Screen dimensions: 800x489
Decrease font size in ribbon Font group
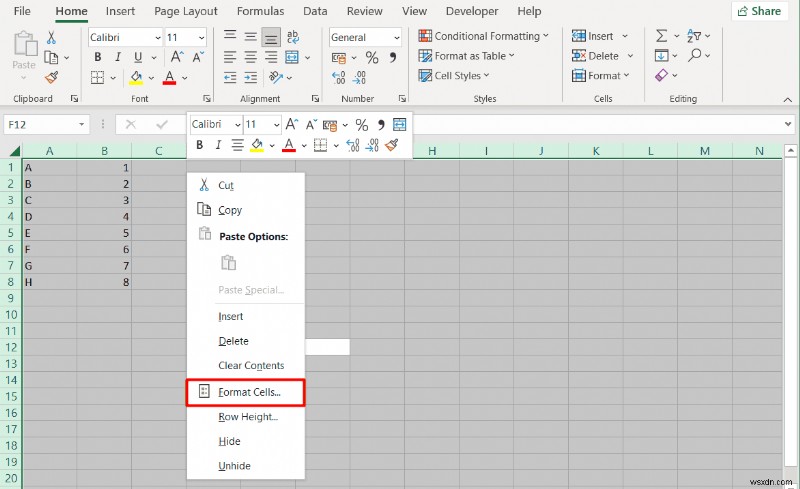[198, 57]
